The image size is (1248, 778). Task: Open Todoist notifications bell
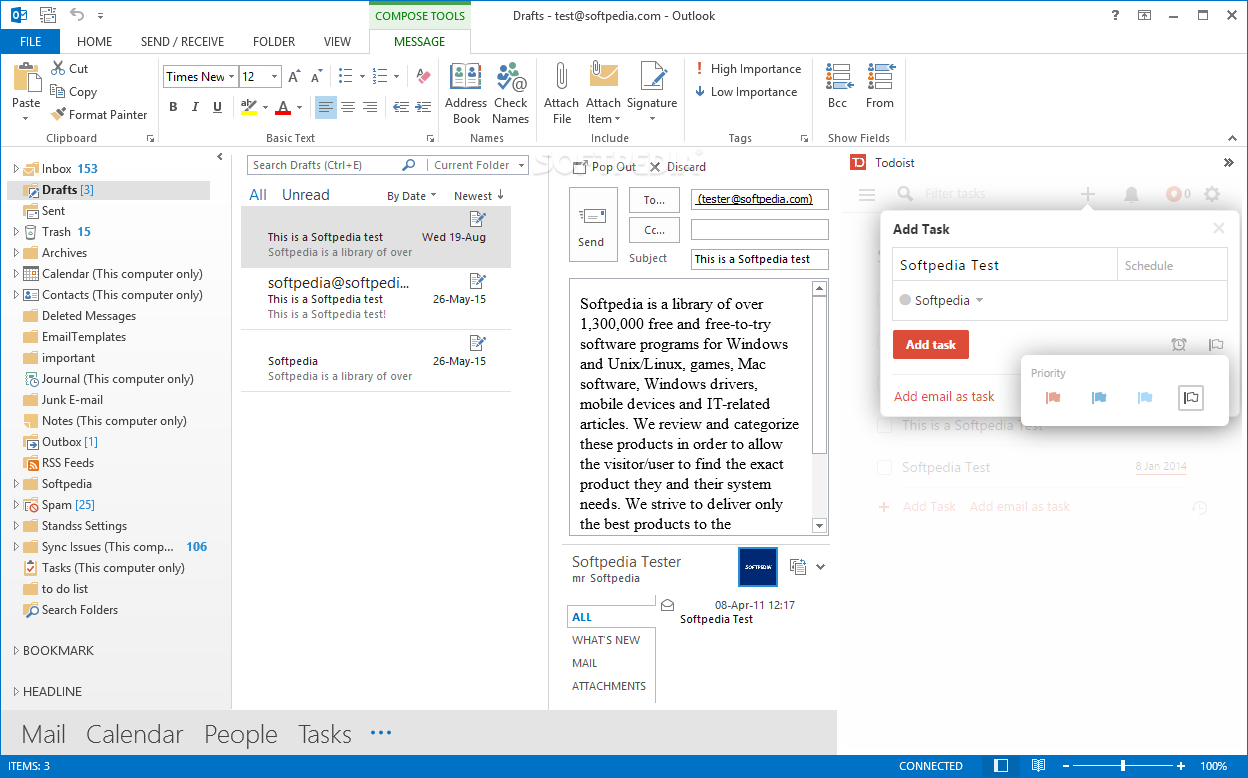click(x=1131, y=195)
